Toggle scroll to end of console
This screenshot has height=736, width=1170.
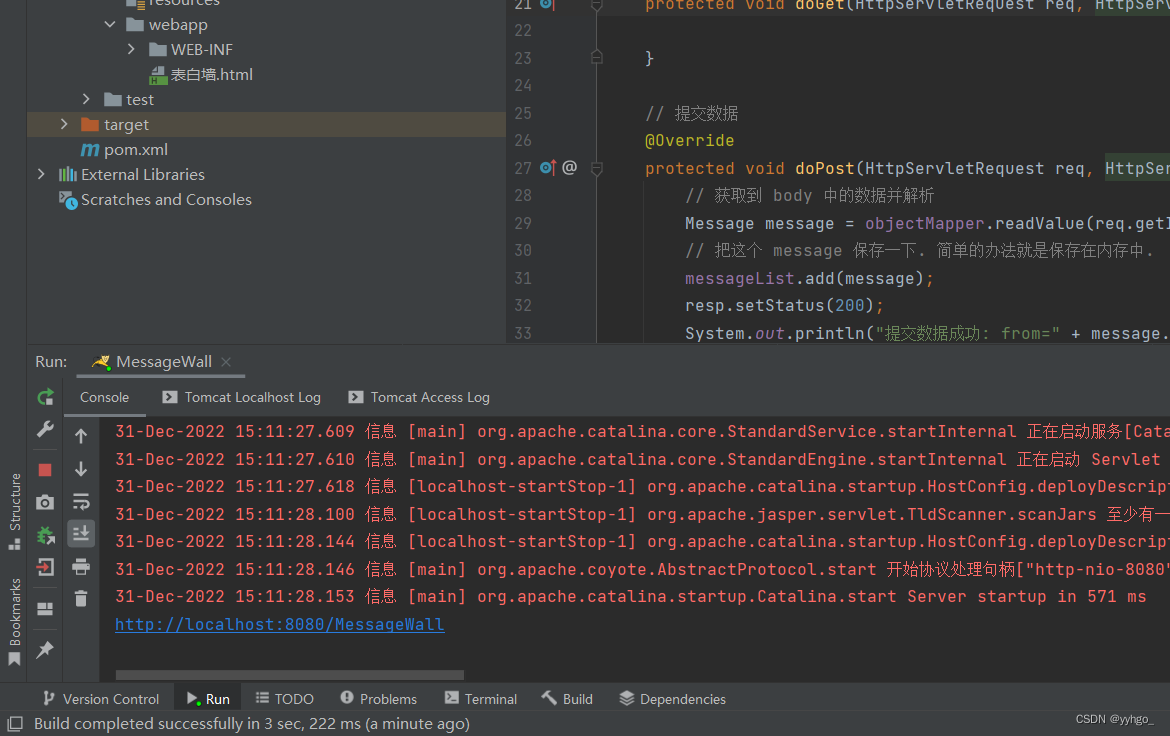[81, 534]
